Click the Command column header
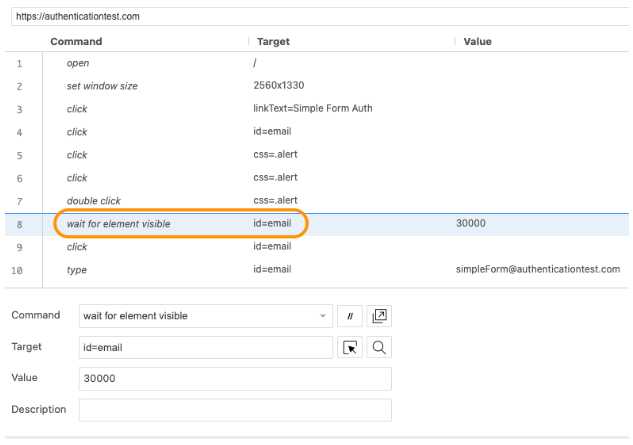The width and height of the screenshot is (633, 445). (x=76, y=41)
